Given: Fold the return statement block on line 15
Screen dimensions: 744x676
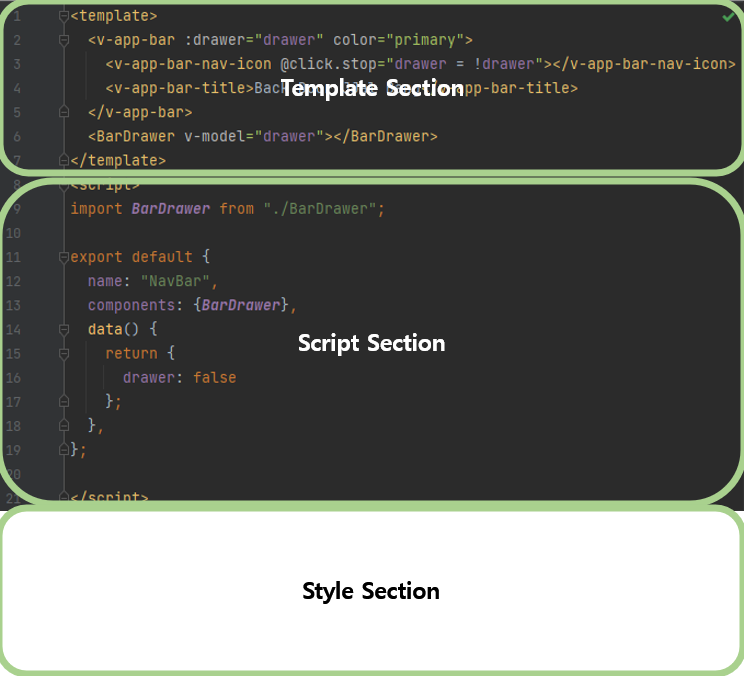Looking at the screenshot, I should [x=64, y=353].
